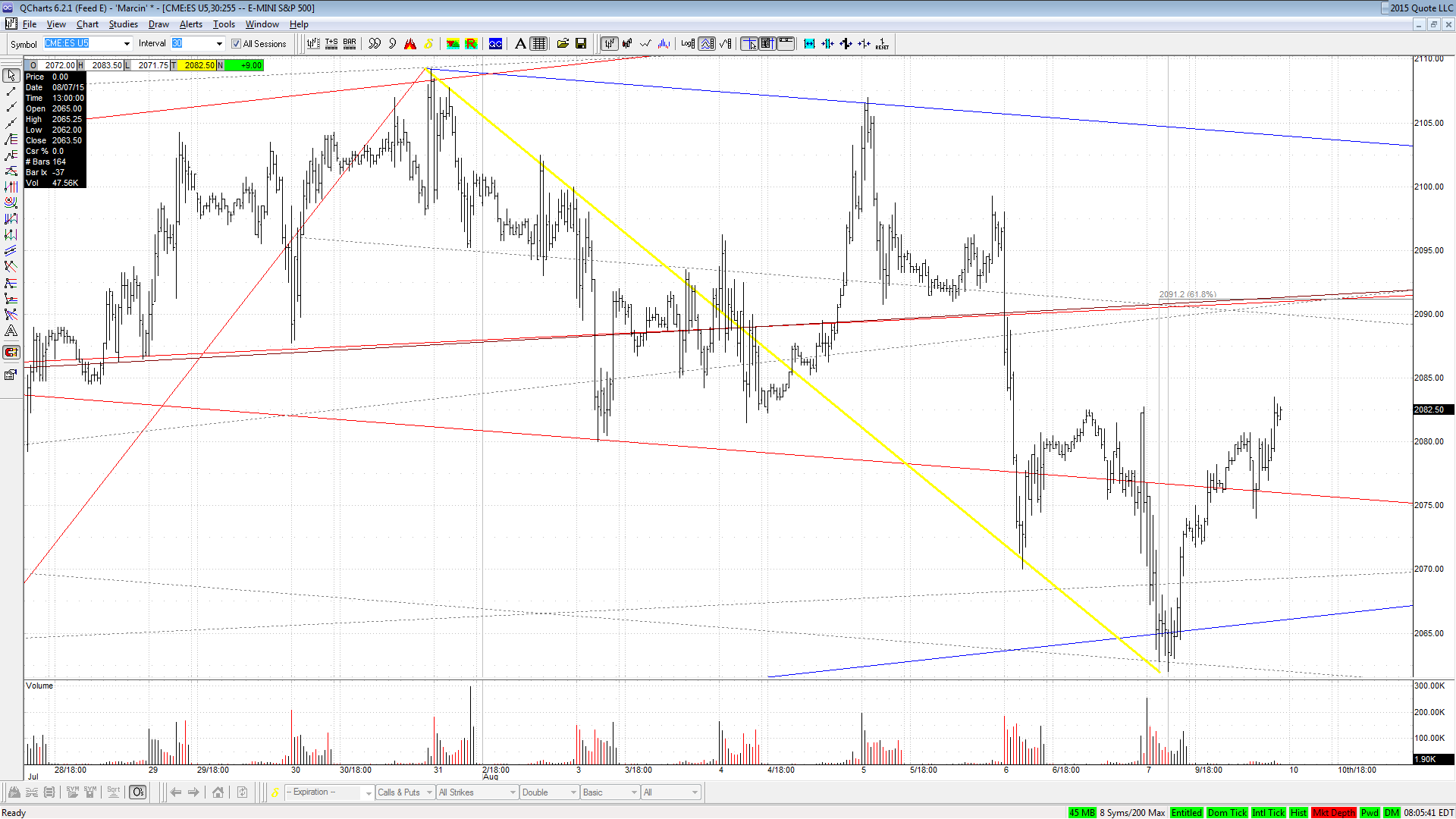Viewport: 1456px width, 819px height.
Task: Click the large A text tool in top toolbar
Action: 520,44
